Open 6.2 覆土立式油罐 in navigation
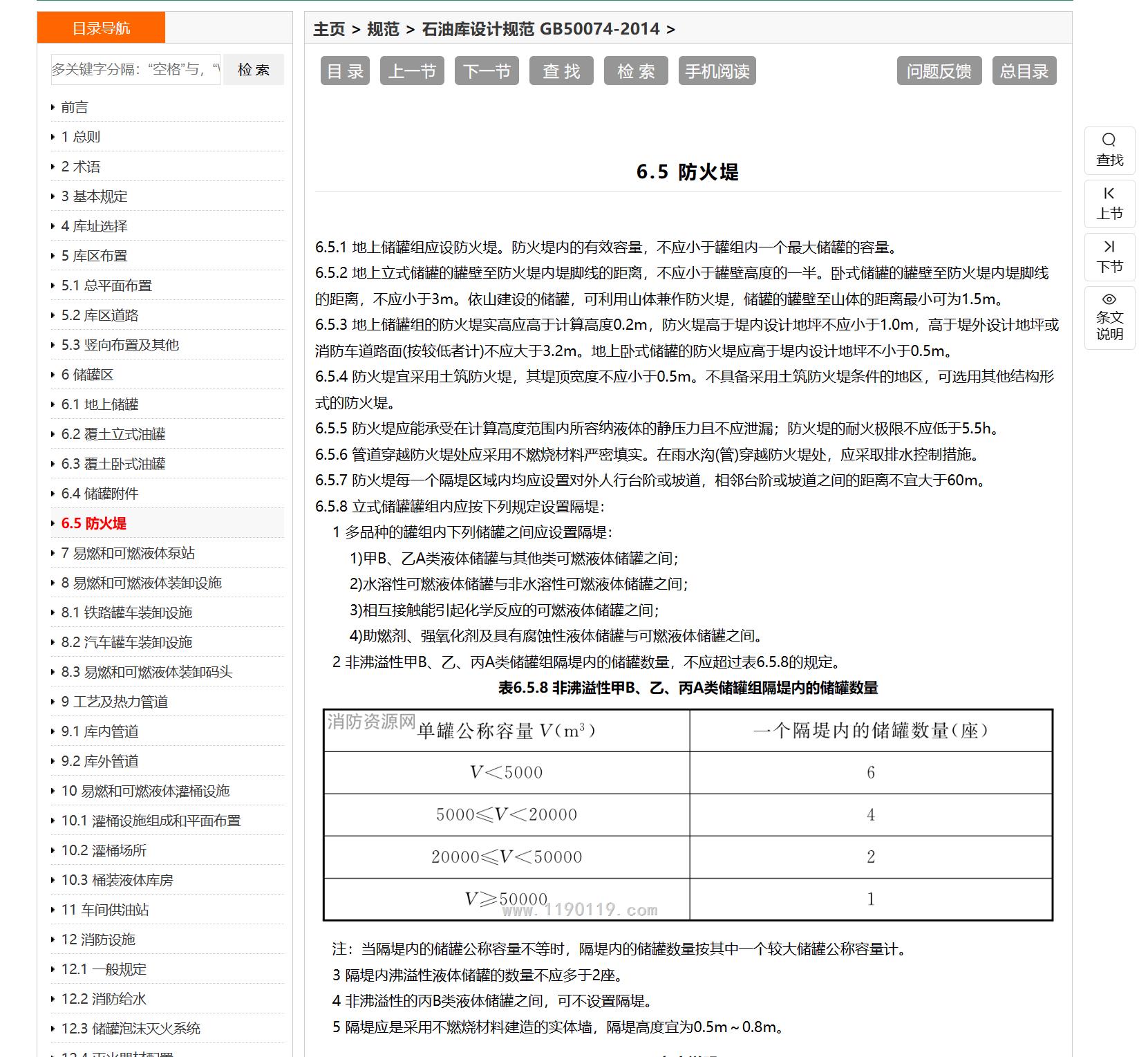The image size is (1148, 1057). (113, 434)
